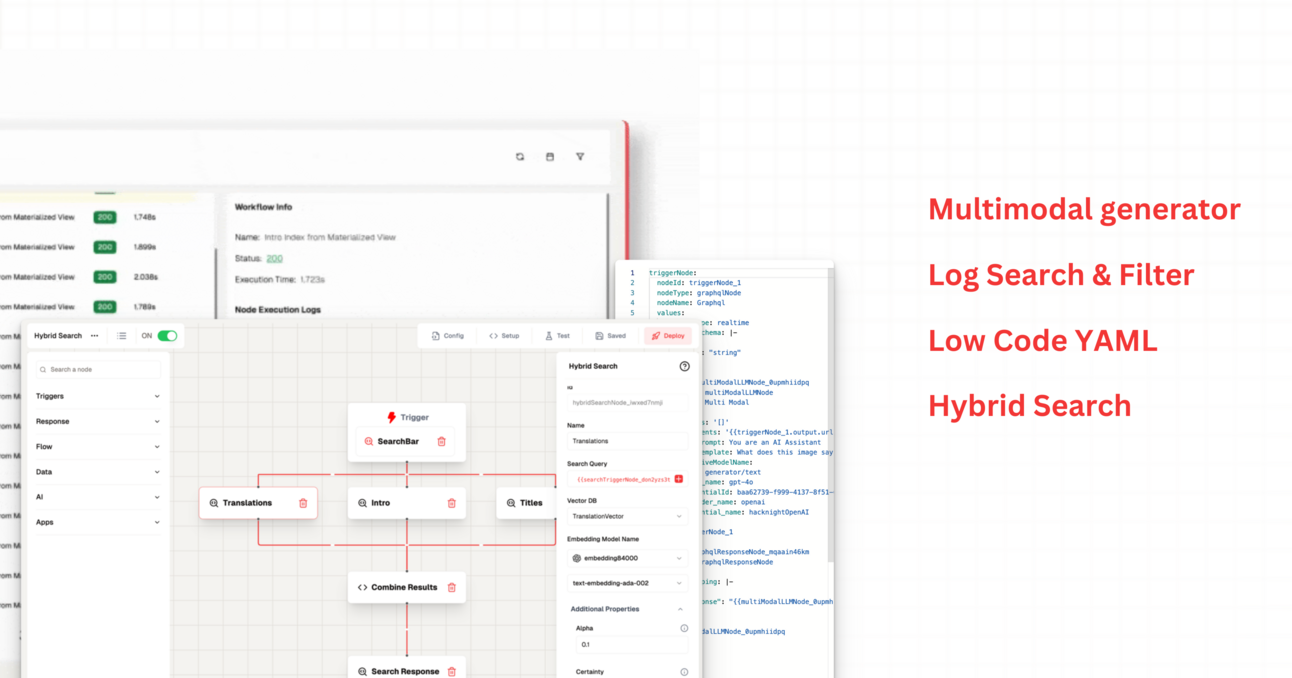Click the red plus beside Search Query

tap(677, 479)
